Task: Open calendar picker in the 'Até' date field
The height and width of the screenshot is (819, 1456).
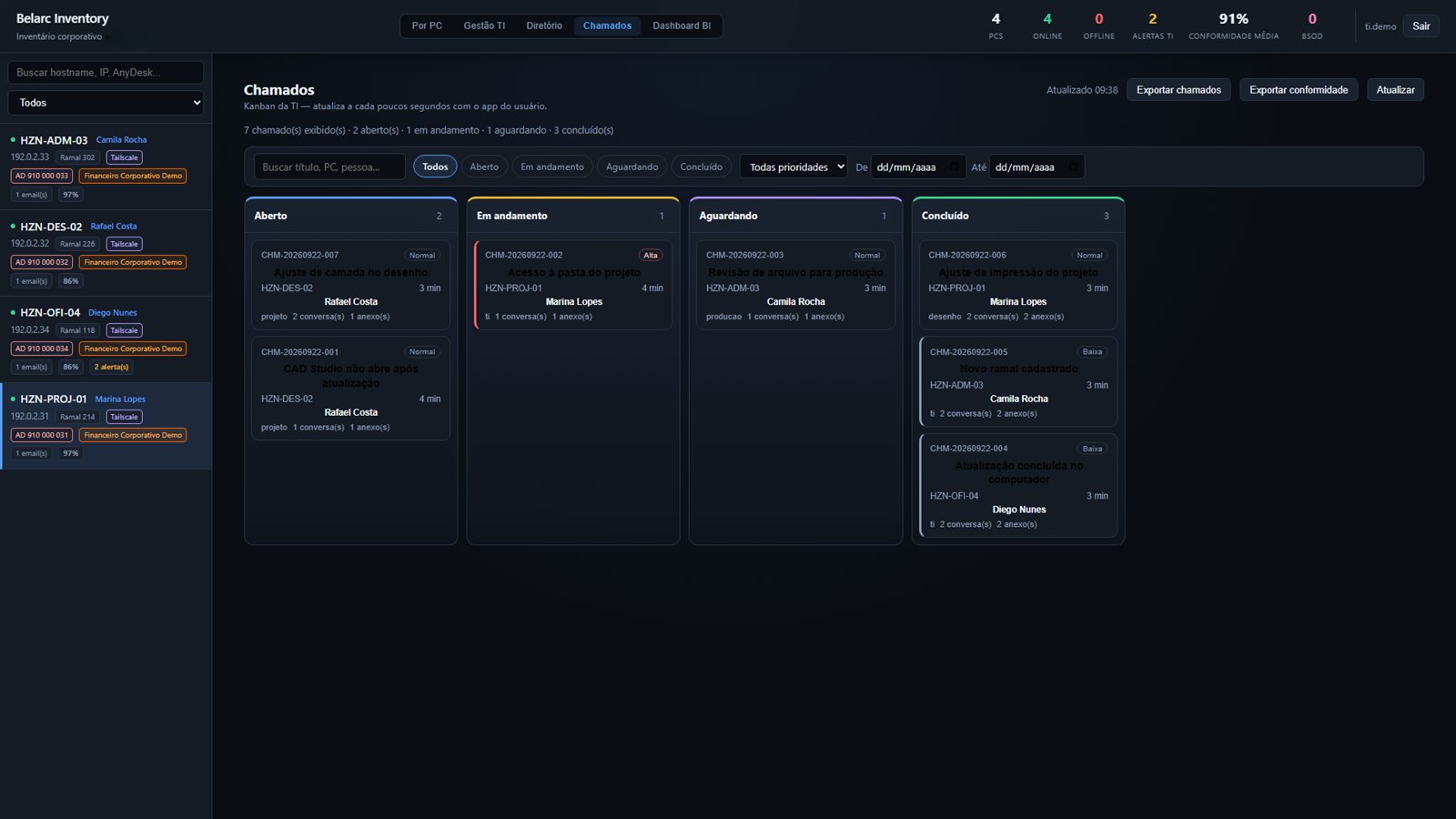Action: (1073, 167)
